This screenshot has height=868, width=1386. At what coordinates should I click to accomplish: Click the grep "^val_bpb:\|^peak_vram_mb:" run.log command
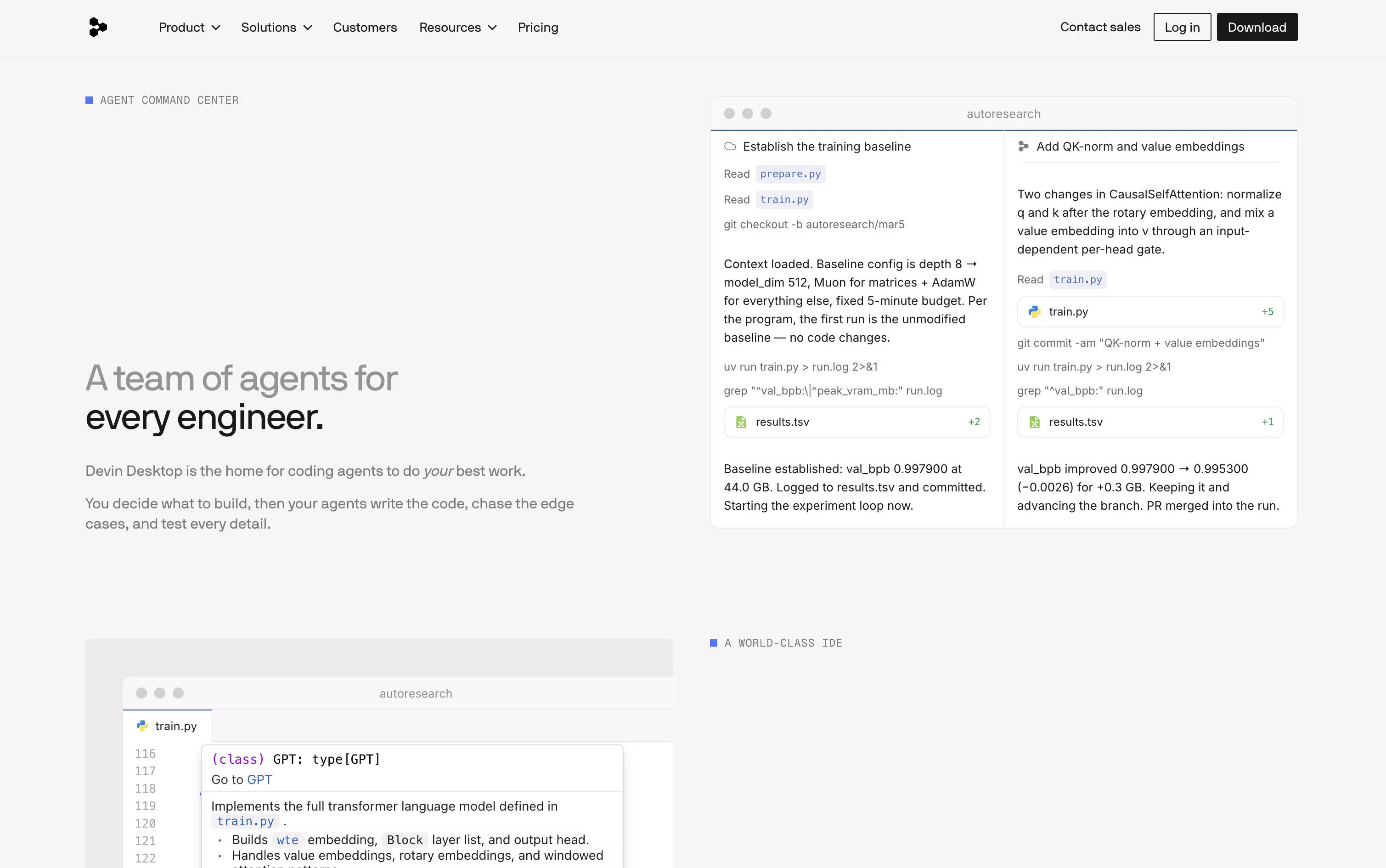click(x=833, y=391)
